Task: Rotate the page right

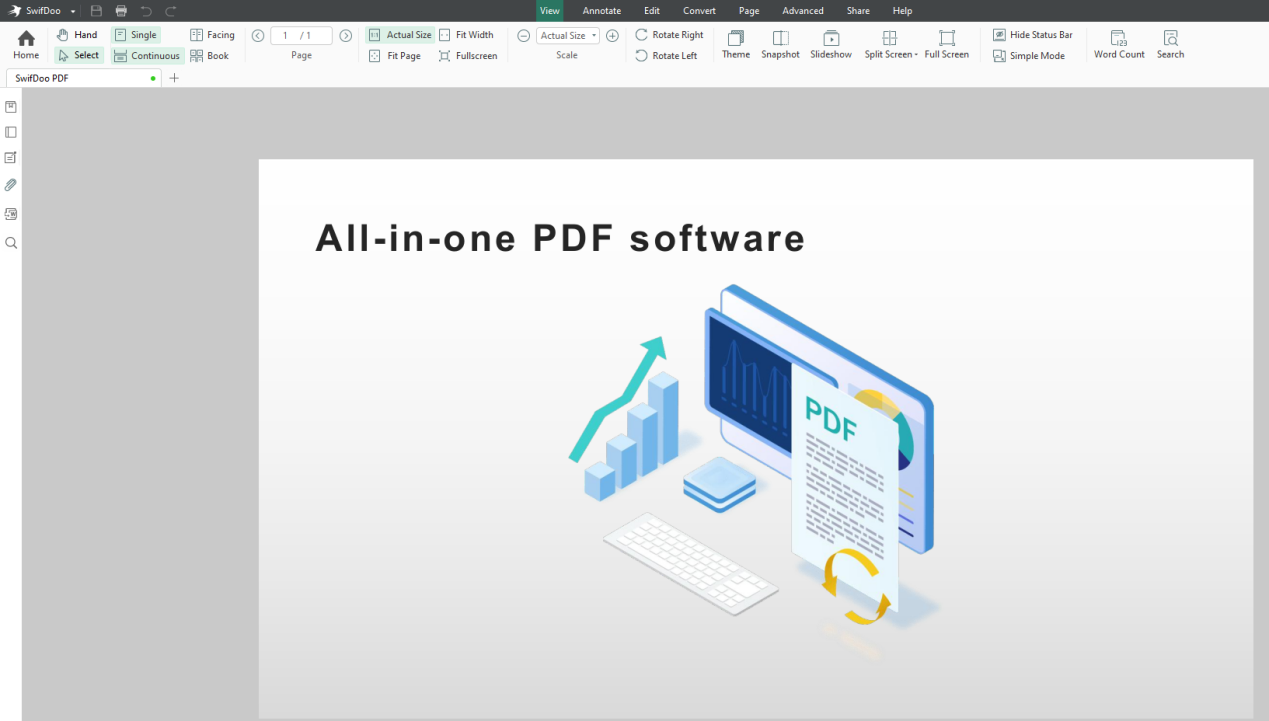Action: (x=669, y=35)
